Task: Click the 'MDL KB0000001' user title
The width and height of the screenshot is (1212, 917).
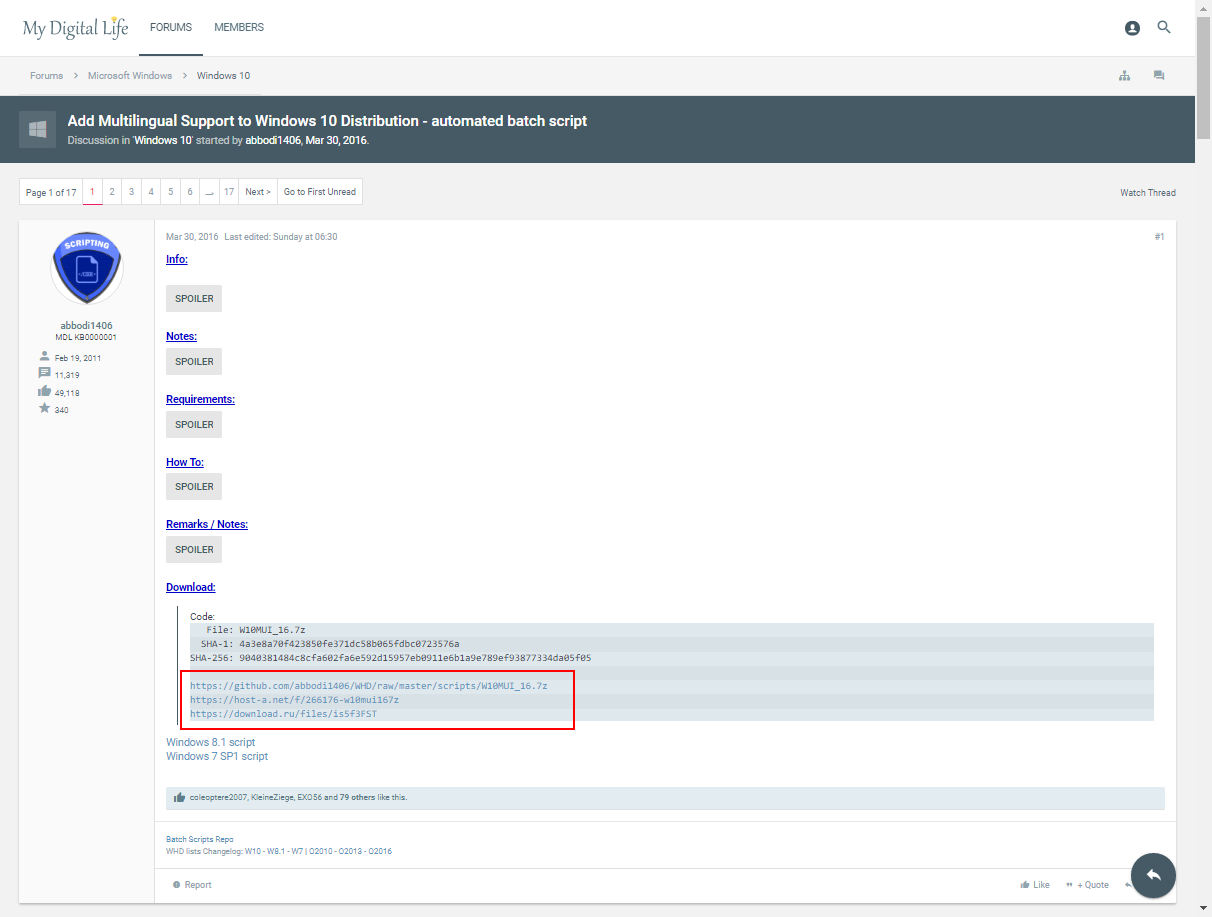Action: click(x=86, y=337)
